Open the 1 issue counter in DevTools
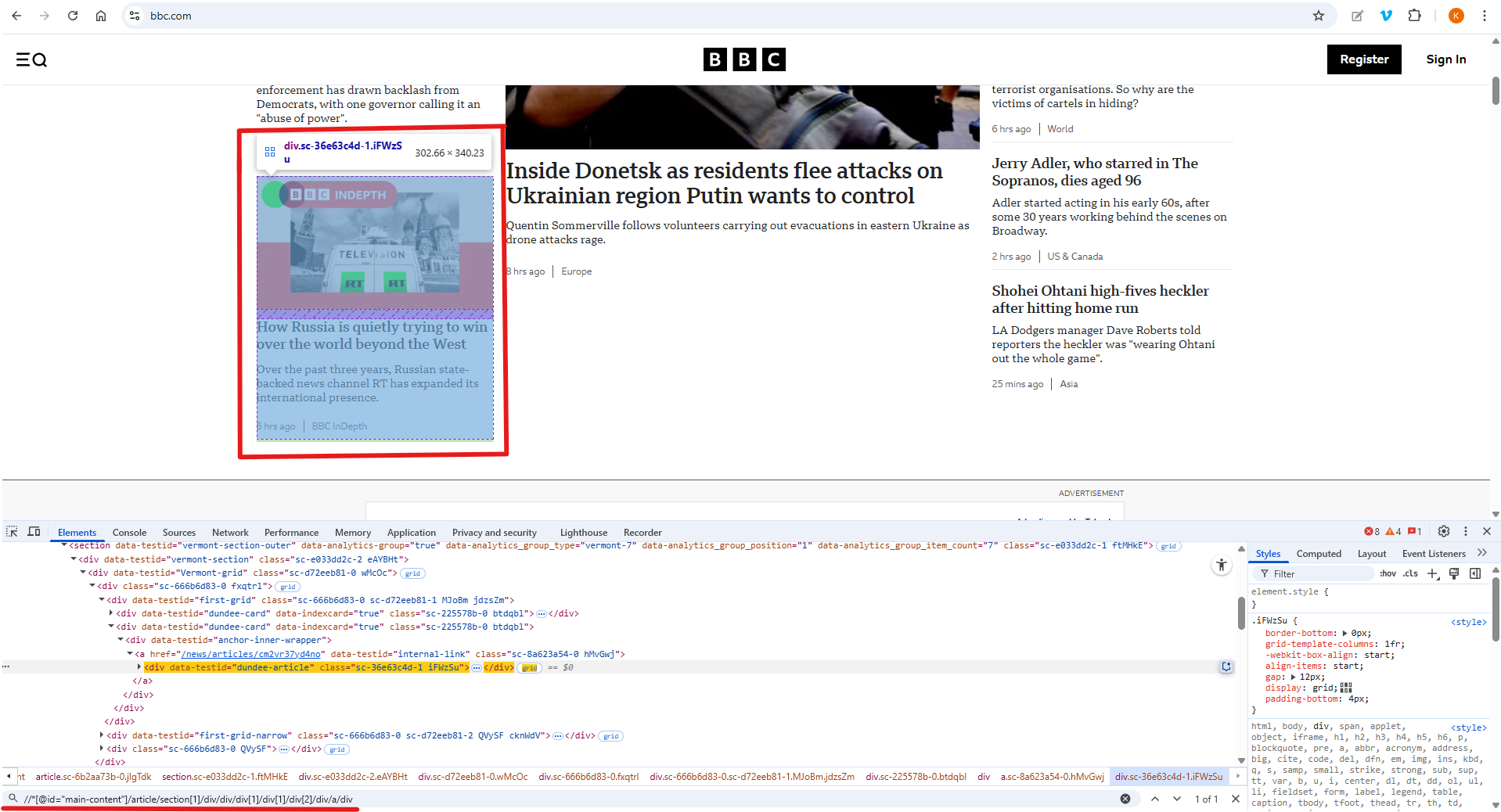 point(1415,531)
